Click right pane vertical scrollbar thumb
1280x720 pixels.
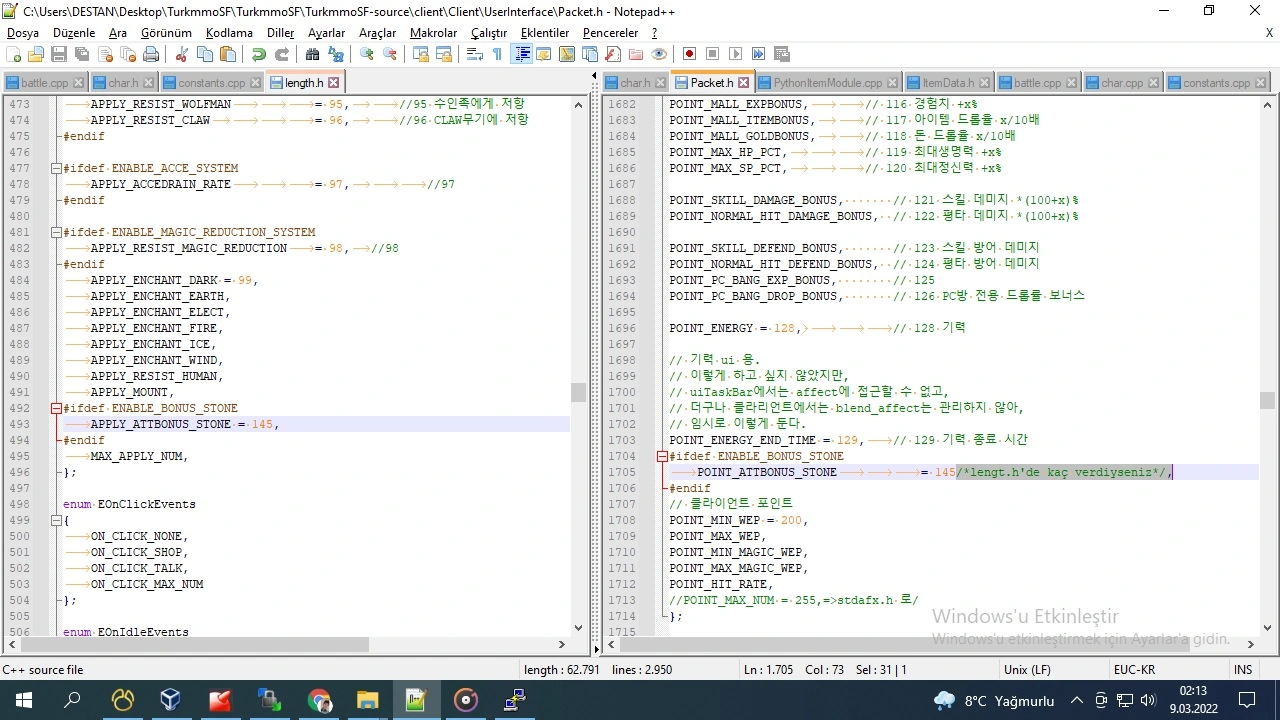[x=1267, y=400]
